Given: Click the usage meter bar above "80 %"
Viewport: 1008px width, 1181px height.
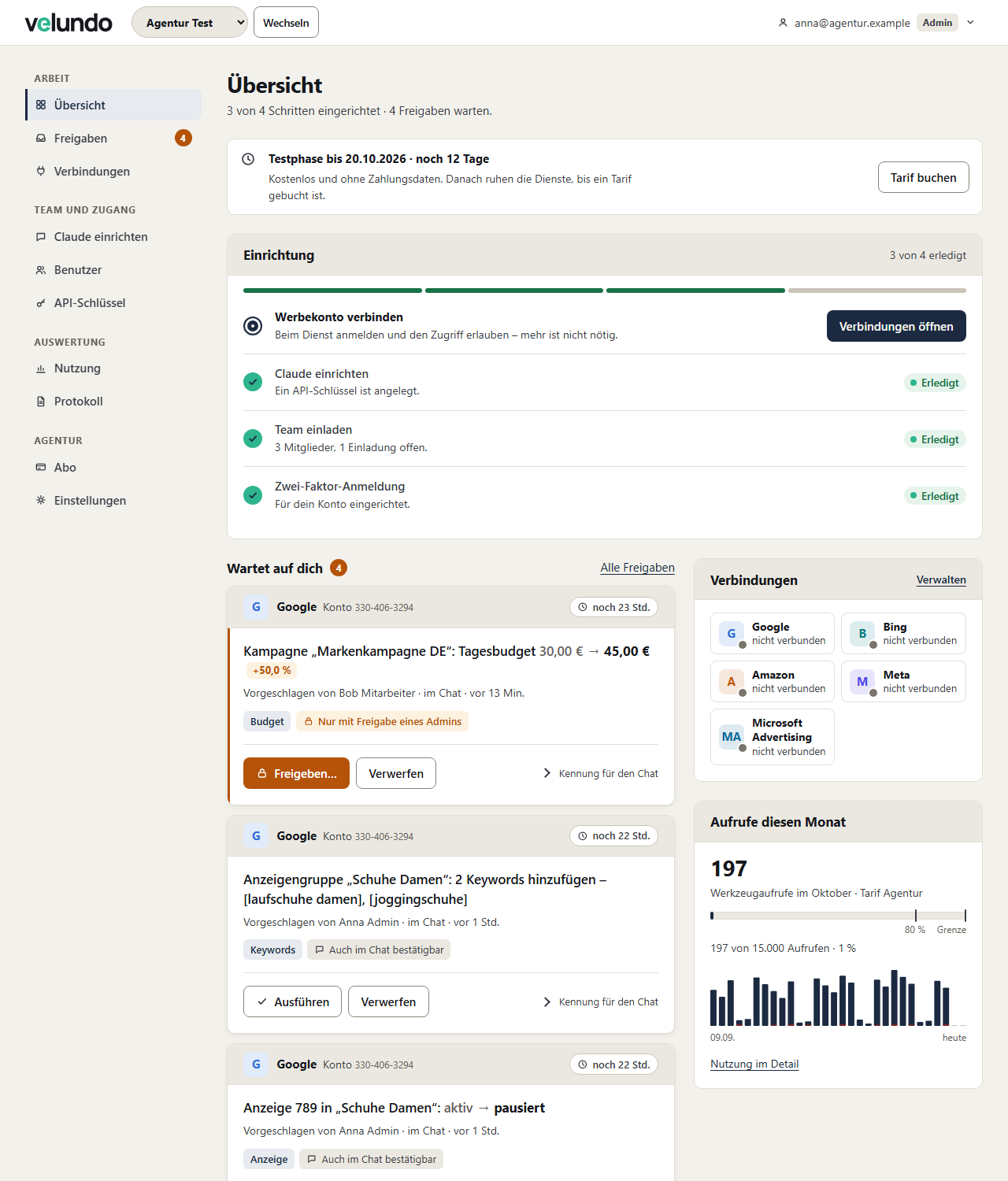Looking at the screenshot, I should 838,916.
